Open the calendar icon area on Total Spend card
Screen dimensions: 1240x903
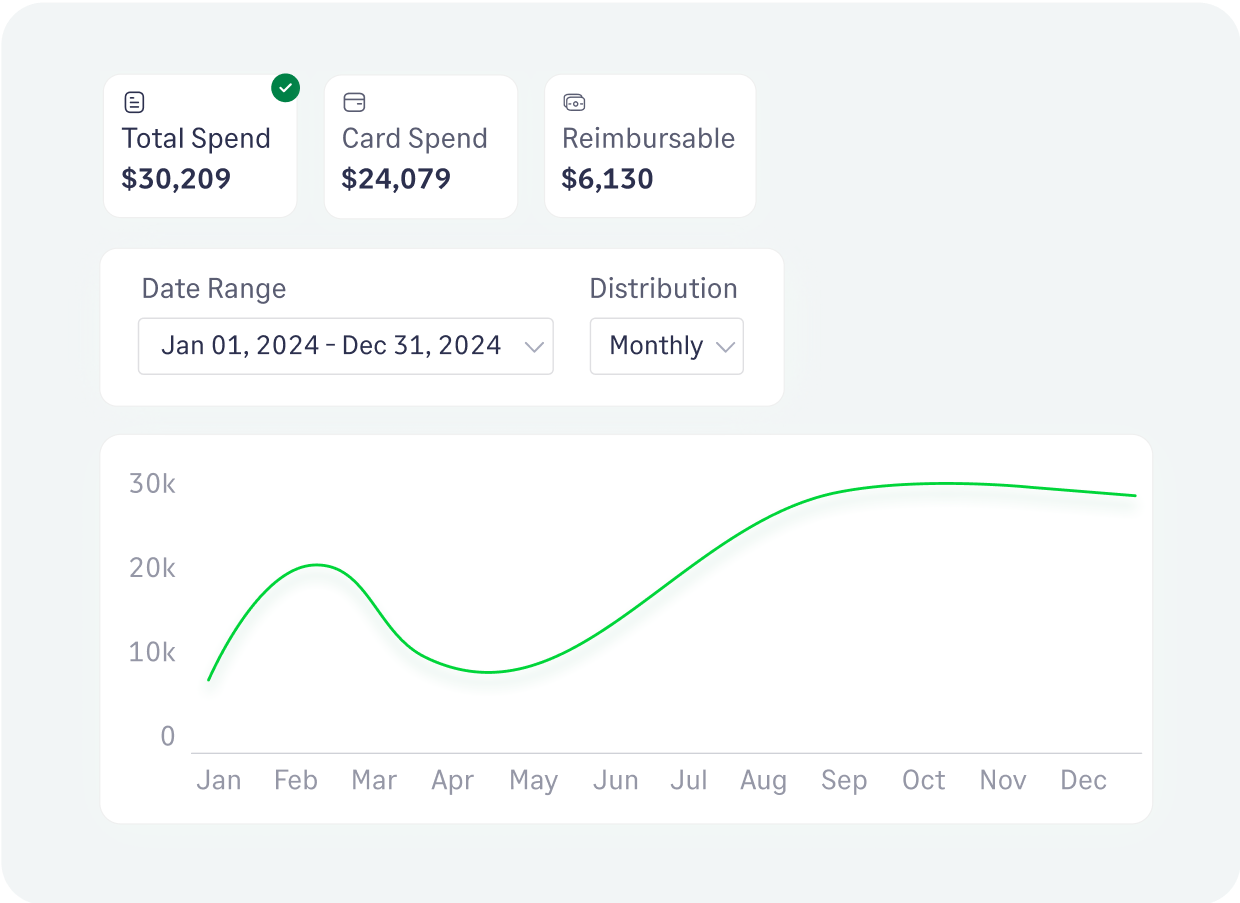[x=135, y=102]
